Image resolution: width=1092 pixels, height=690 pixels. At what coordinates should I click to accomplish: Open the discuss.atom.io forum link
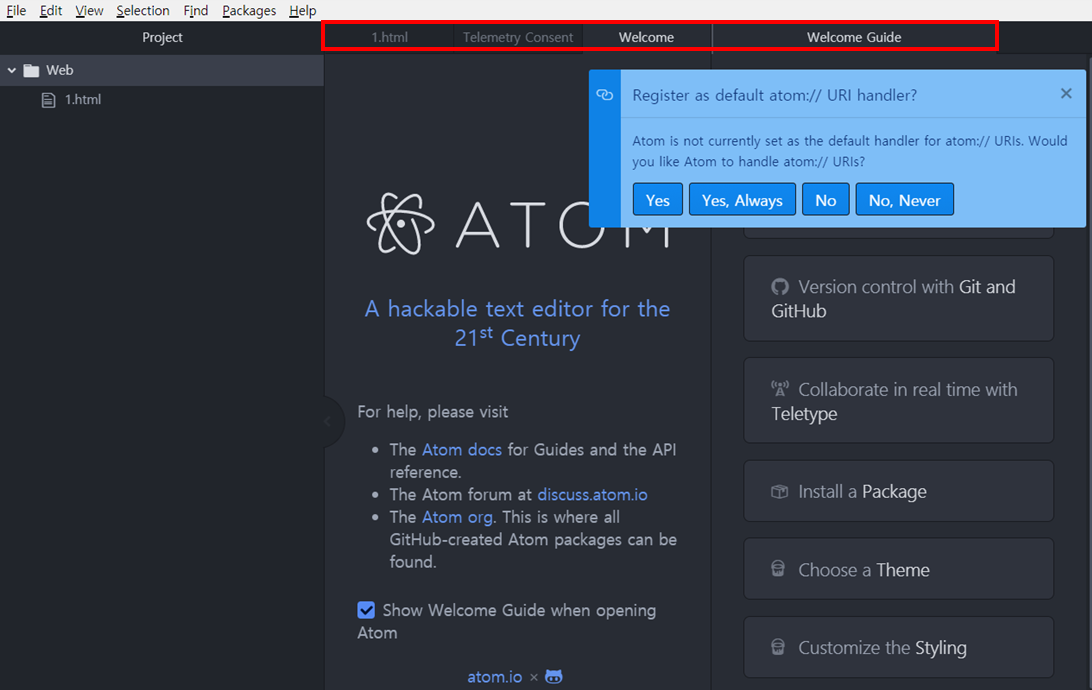pyautogui.click(x=593, y=494)
